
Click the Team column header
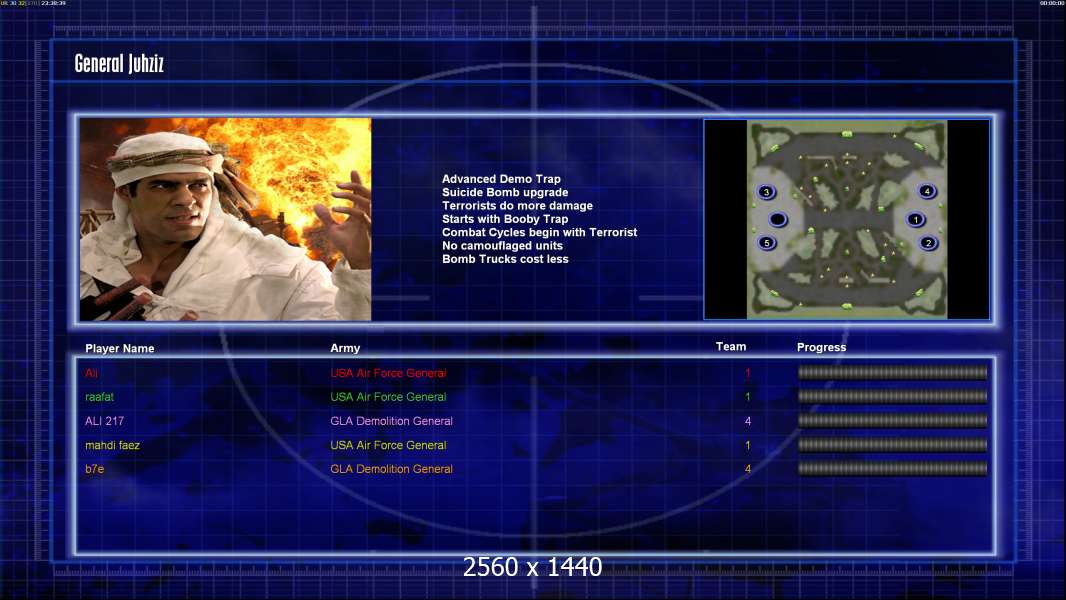[x=731, y=347]
